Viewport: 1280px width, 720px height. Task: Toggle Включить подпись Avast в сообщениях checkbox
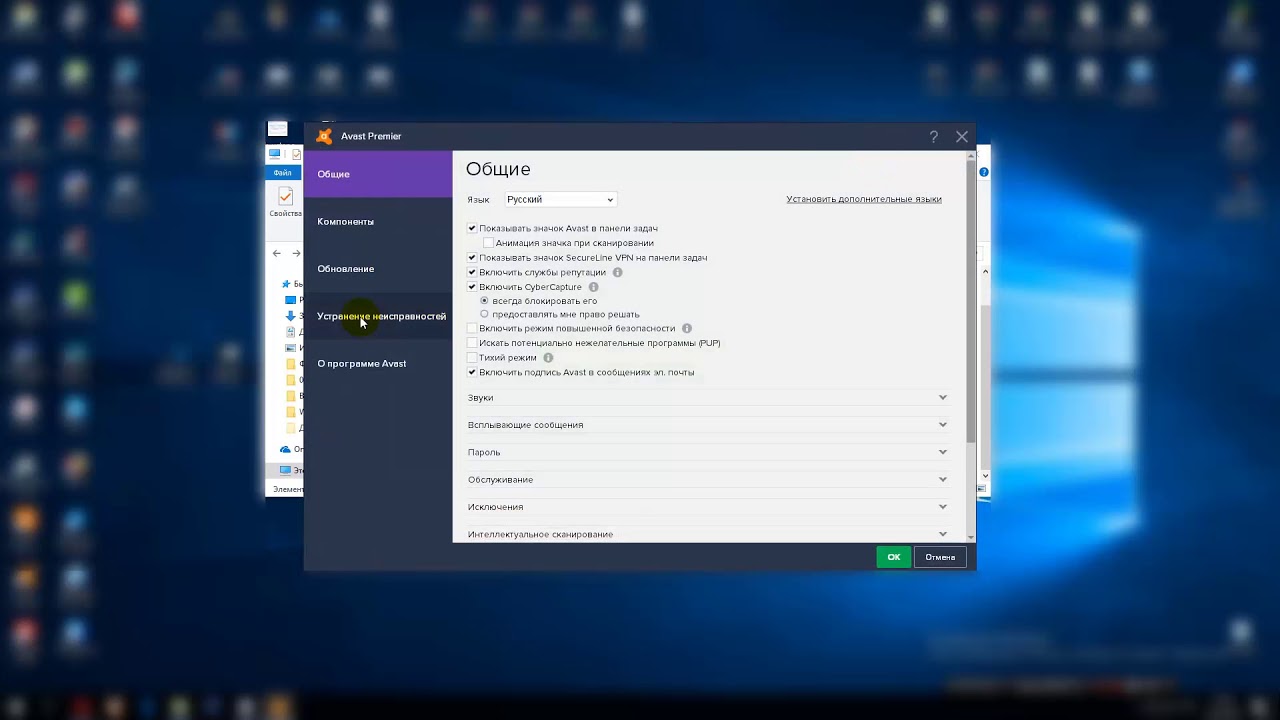pyautogui.click(x=472, y=372)
